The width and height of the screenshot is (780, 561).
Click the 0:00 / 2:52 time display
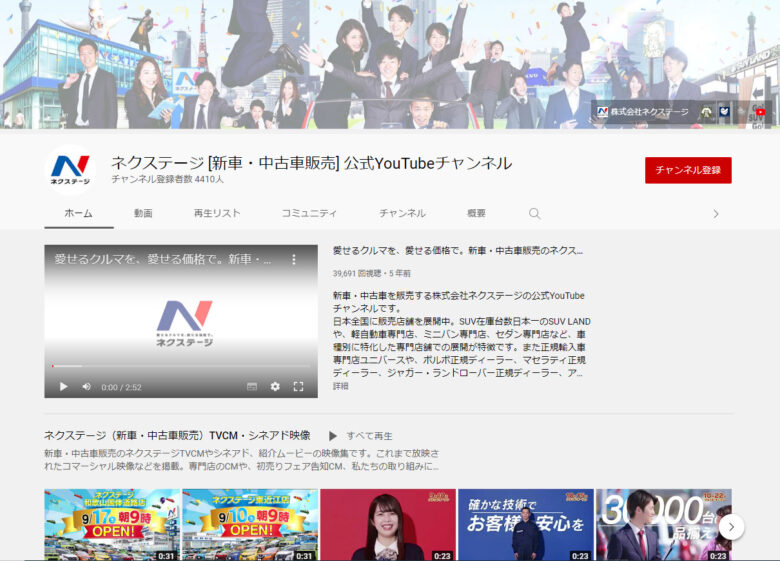pos(121,387)
